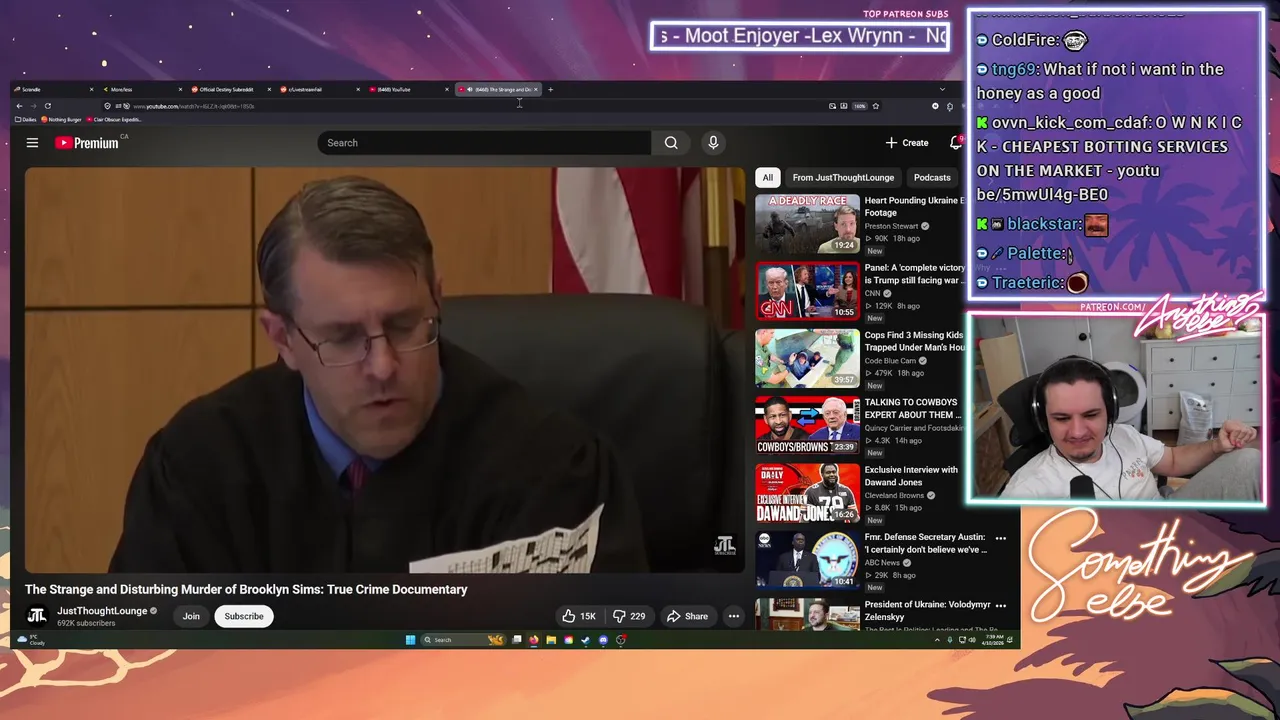The width and height of the screenshot is (1280, 720).
Task: Open Windows Start menu
Action: [410, 640]
